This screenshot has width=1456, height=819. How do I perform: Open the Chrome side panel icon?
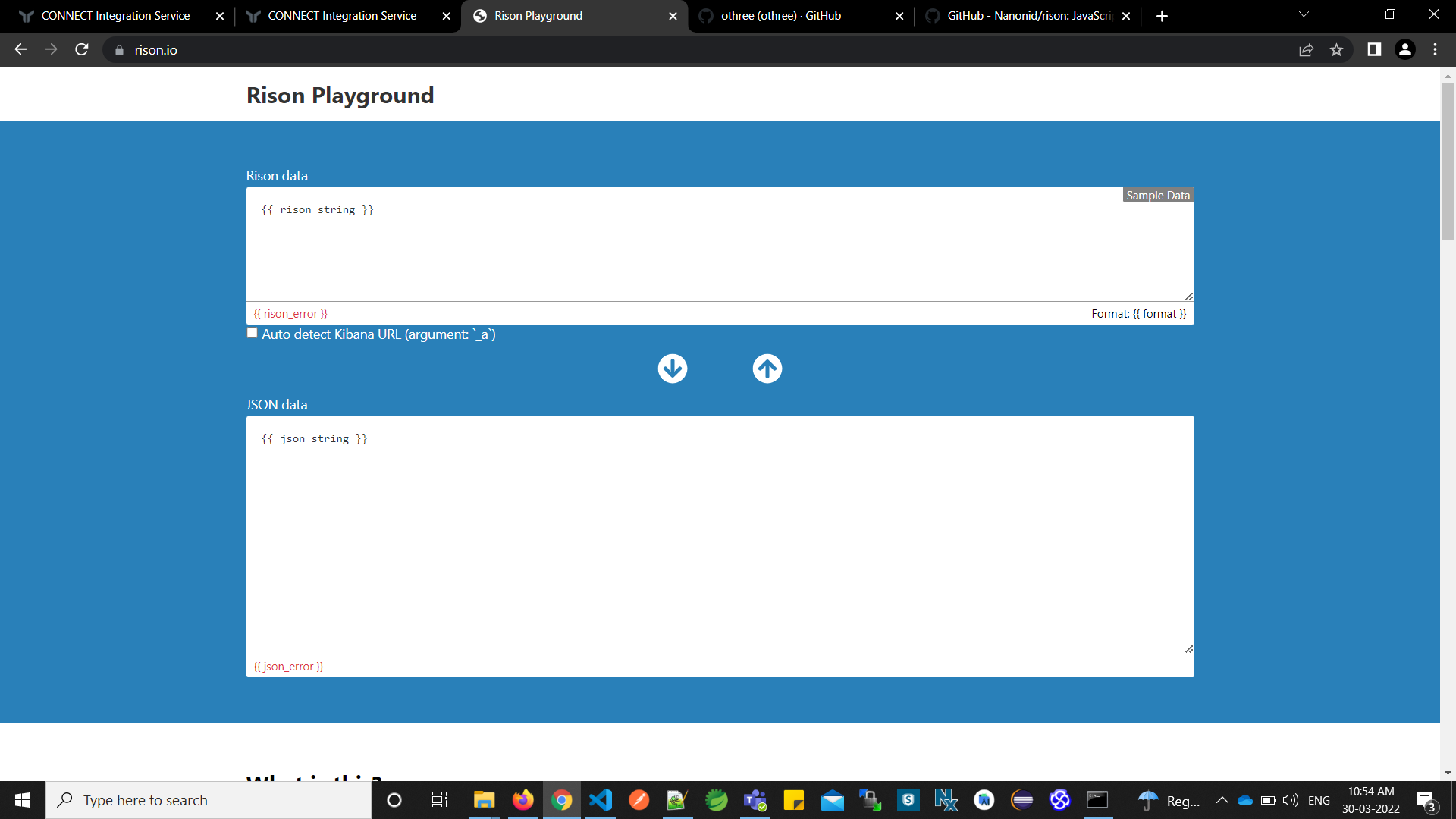coord(1373,50)
